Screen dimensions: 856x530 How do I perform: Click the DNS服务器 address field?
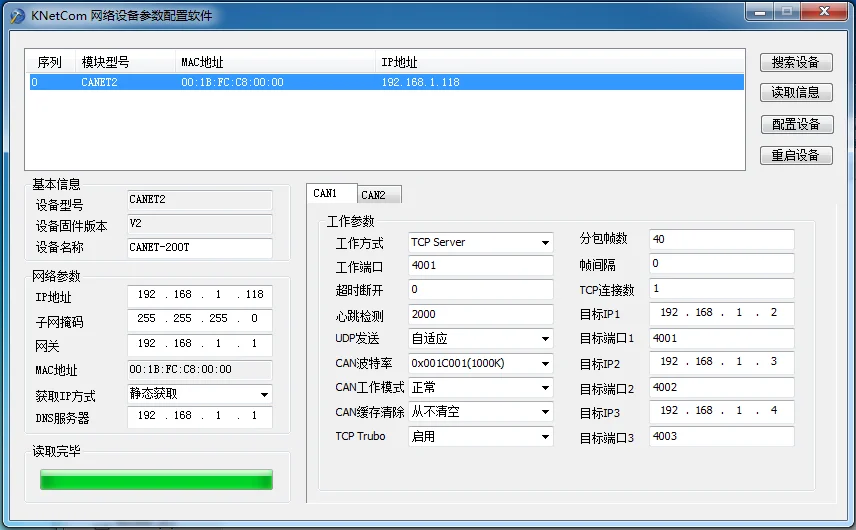pos(199,416)
